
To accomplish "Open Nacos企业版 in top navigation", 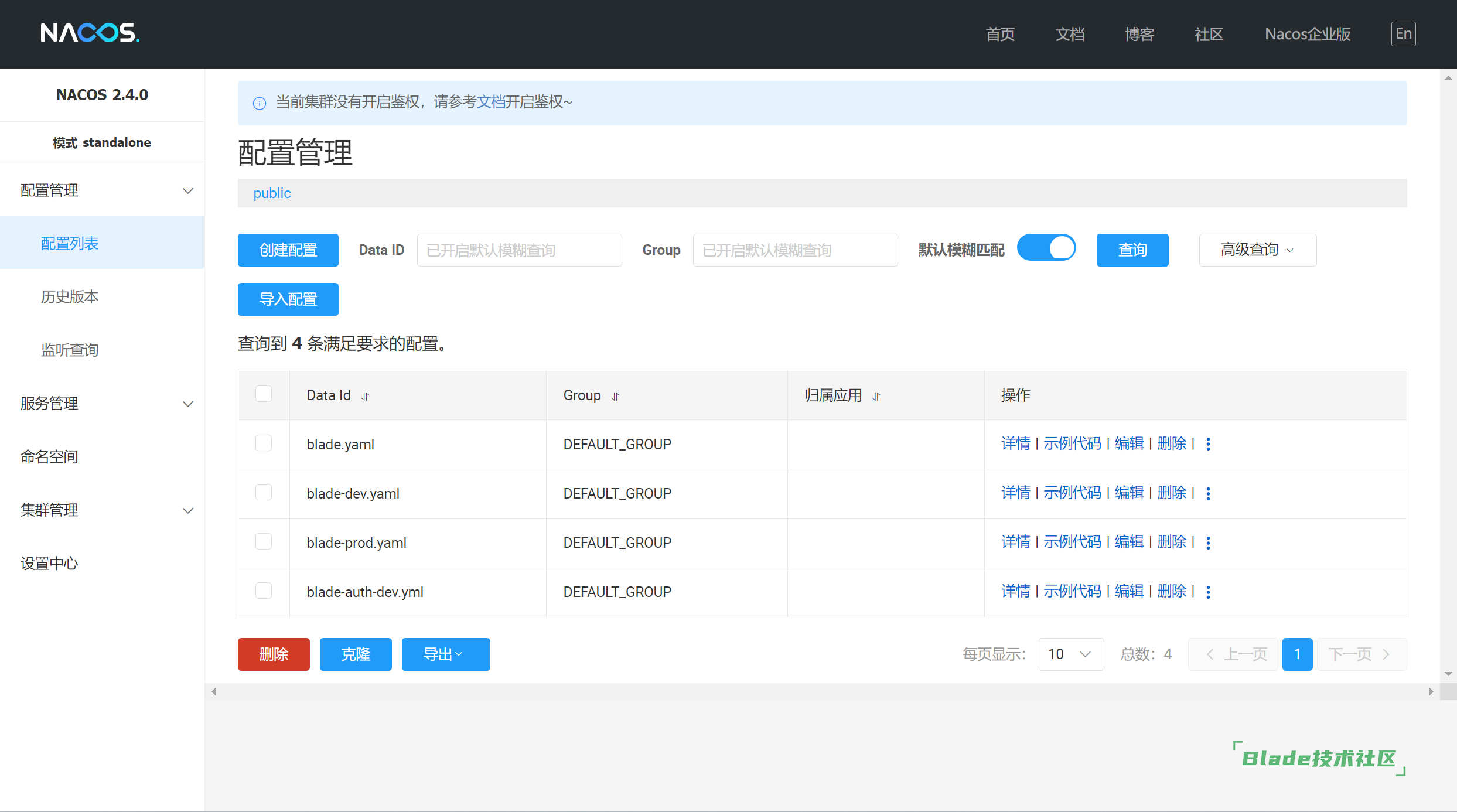I will point(1308,34).
